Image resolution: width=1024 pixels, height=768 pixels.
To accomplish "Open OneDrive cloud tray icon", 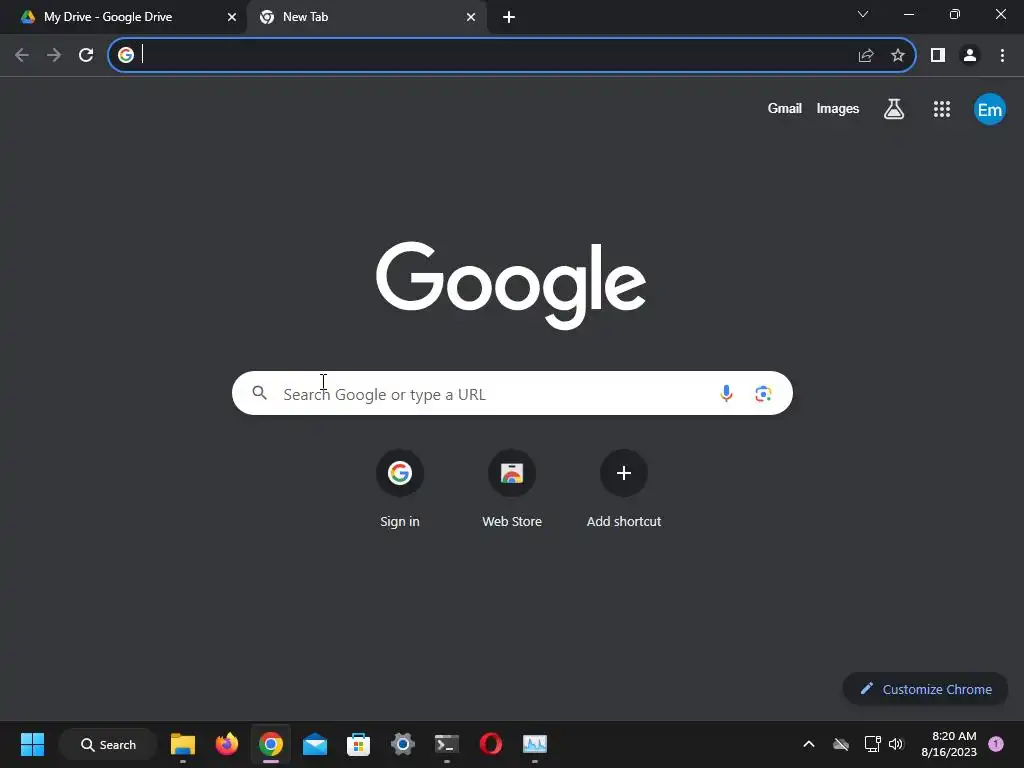I will pyautogui.click(x=841, y=744).
